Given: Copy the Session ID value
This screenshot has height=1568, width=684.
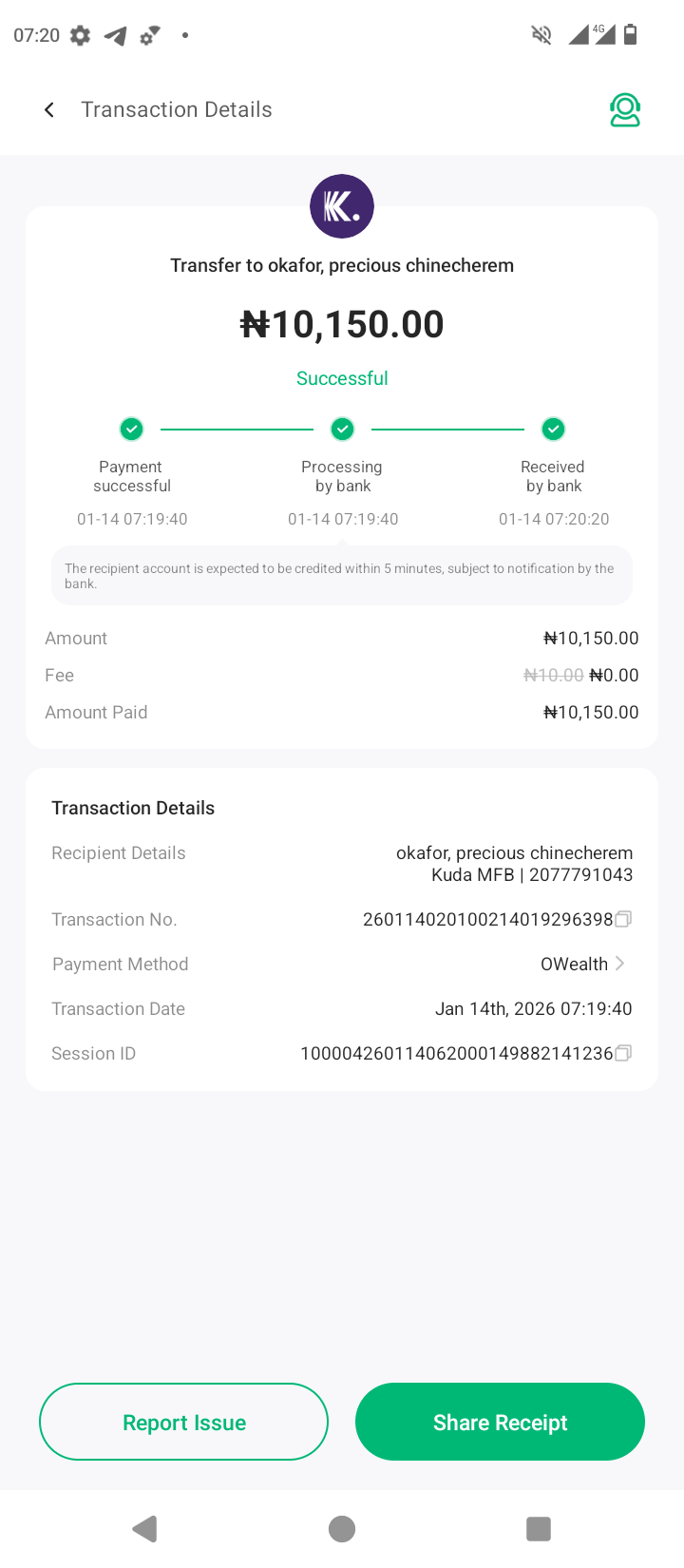Looking at the screenshot, I should pyautogui.click(x=623, y=1053).
